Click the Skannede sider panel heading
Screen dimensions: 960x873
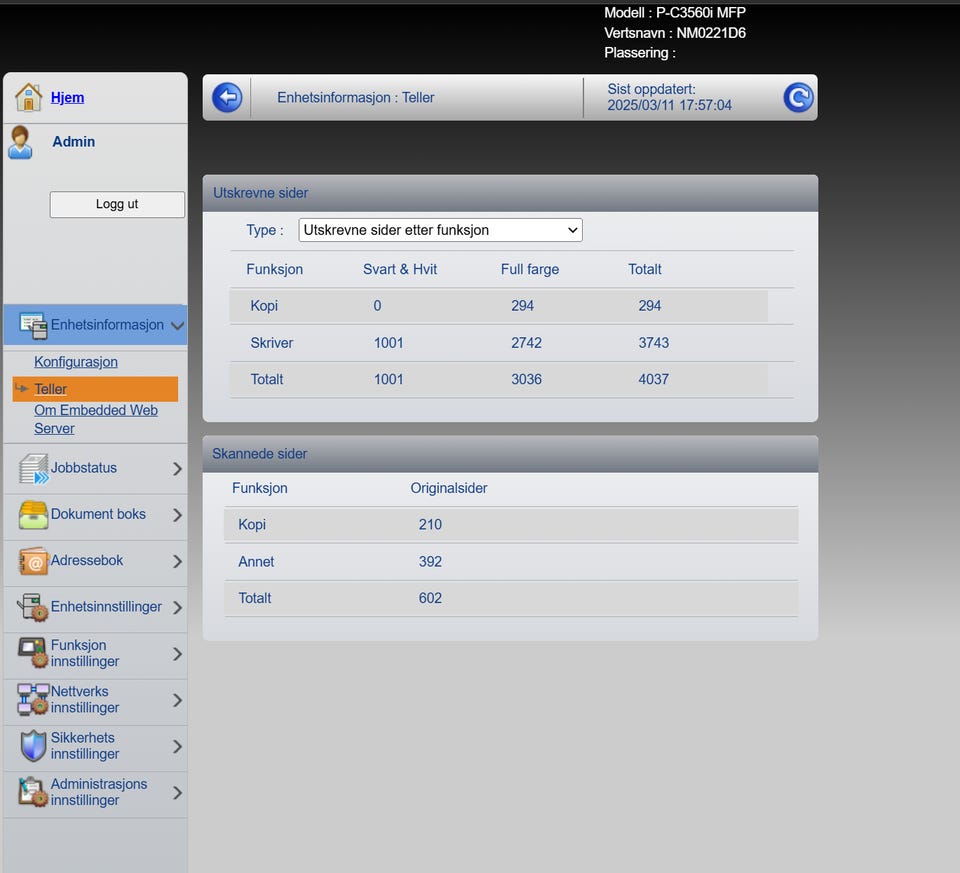point(260,454)
